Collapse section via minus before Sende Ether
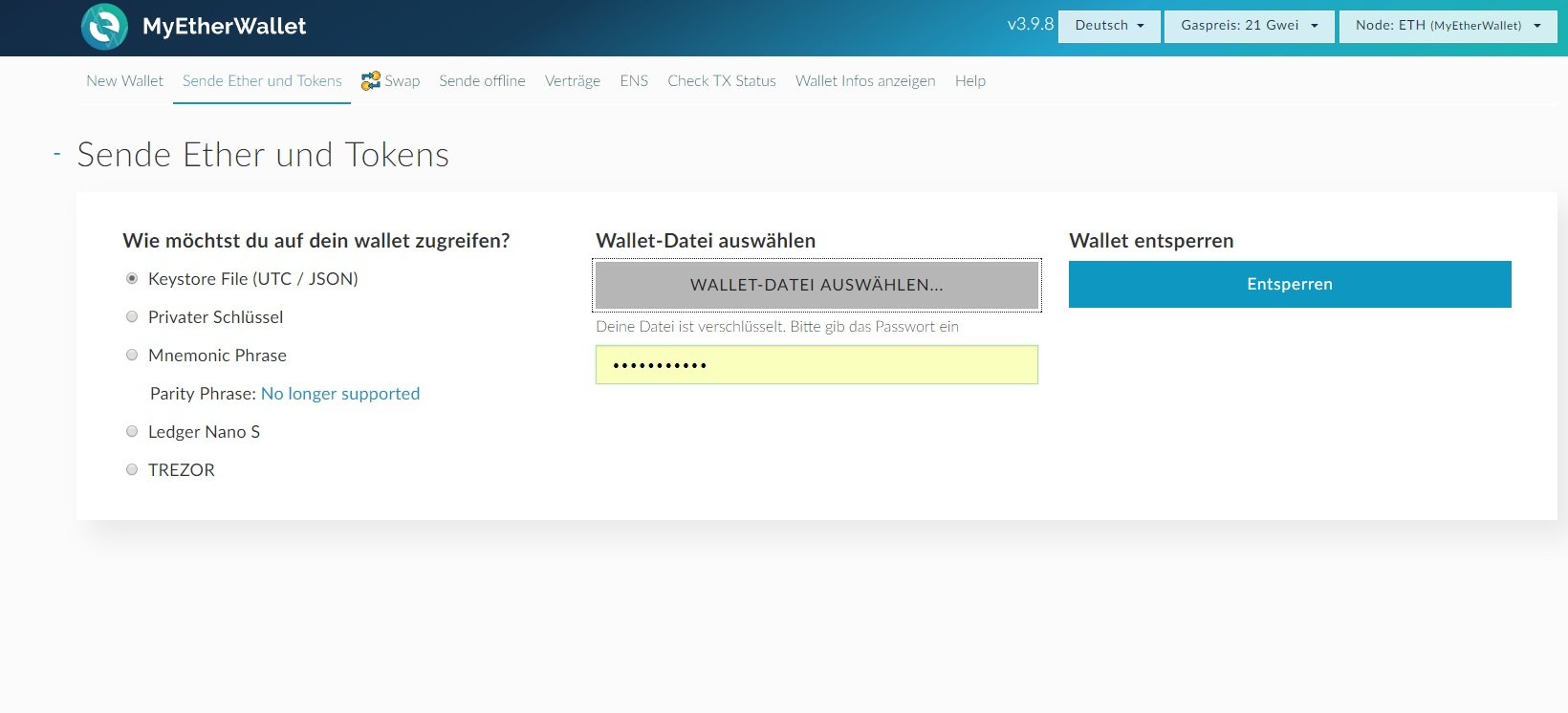 pos(57,154)
